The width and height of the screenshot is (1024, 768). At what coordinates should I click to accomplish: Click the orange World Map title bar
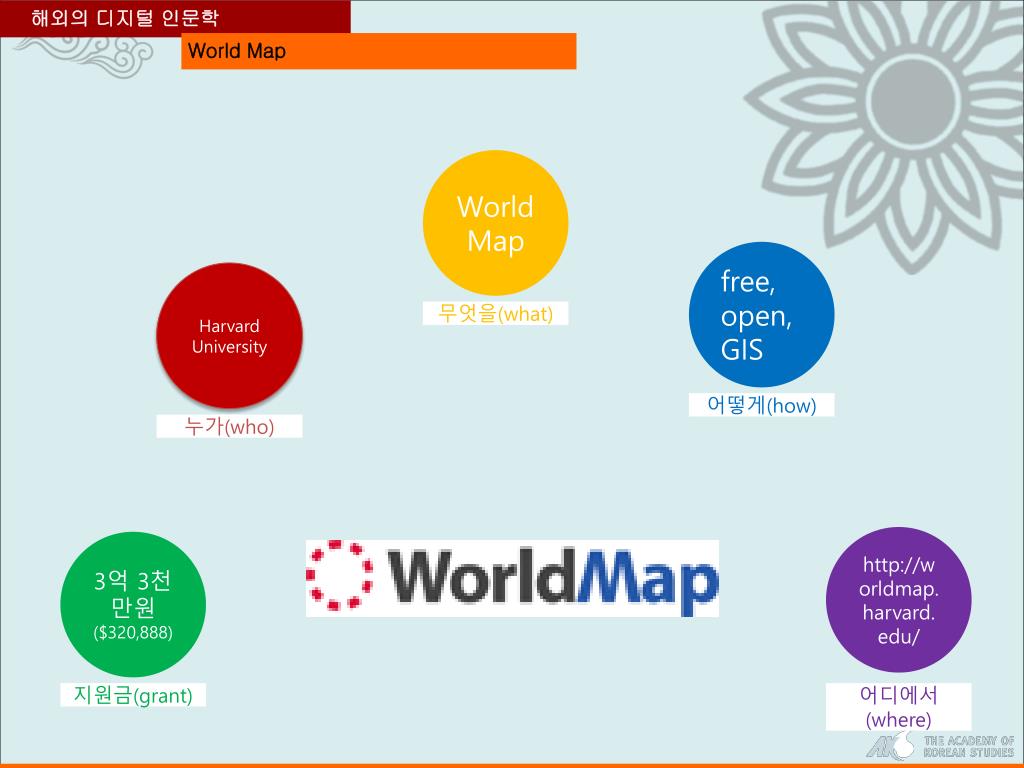click(x=379, y=51)
